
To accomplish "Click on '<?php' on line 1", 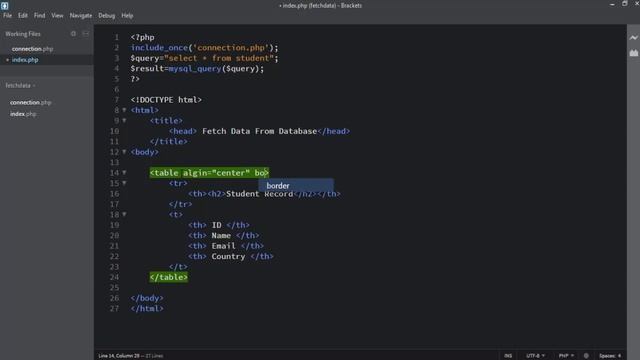I will click(x=142, y=37).
